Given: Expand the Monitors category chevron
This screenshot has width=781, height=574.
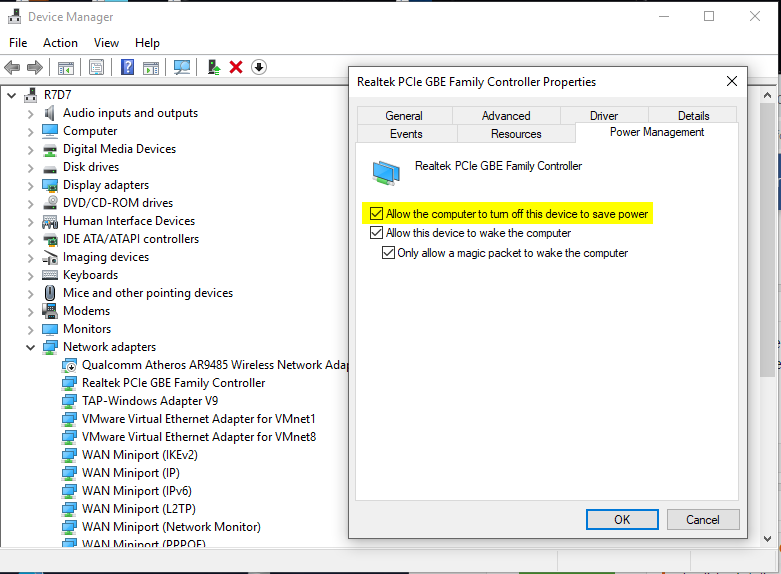Looking at the screenshot, I should (x=30, y=330).
